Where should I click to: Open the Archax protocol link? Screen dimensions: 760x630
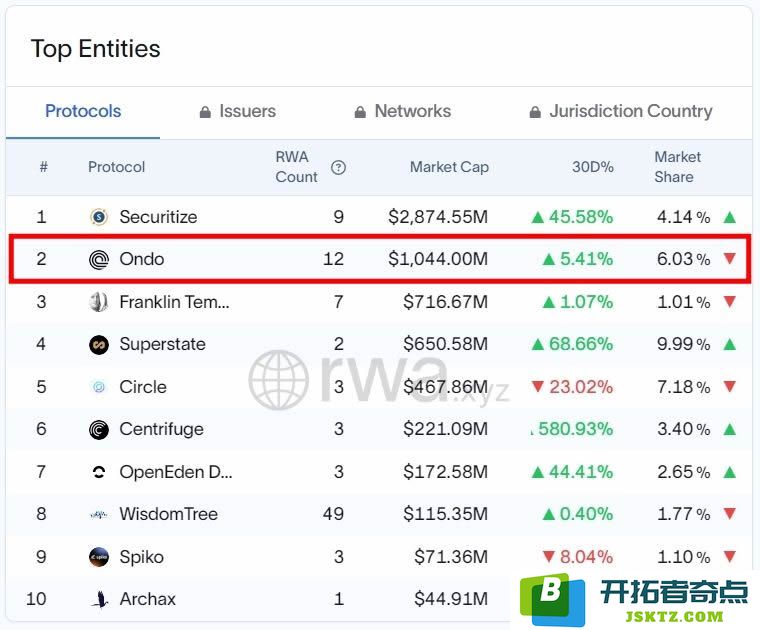coord(147,599)
